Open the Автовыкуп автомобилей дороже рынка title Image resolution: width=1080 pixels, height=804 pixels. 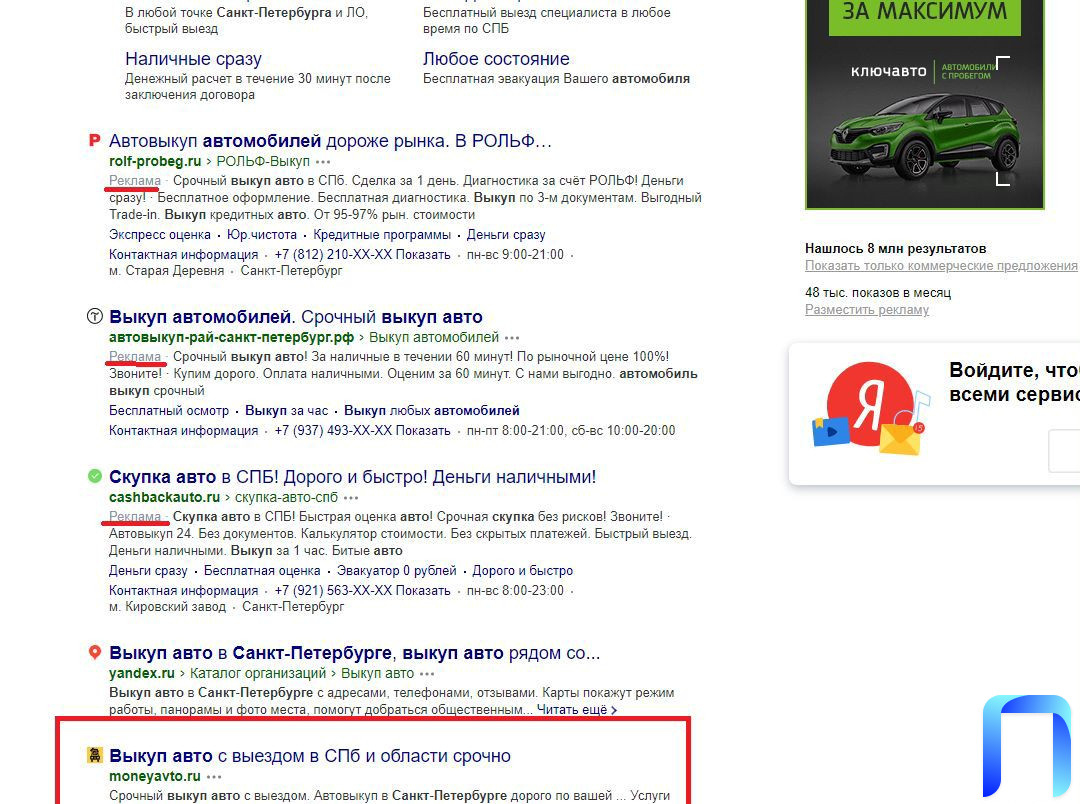click(331, 141)
